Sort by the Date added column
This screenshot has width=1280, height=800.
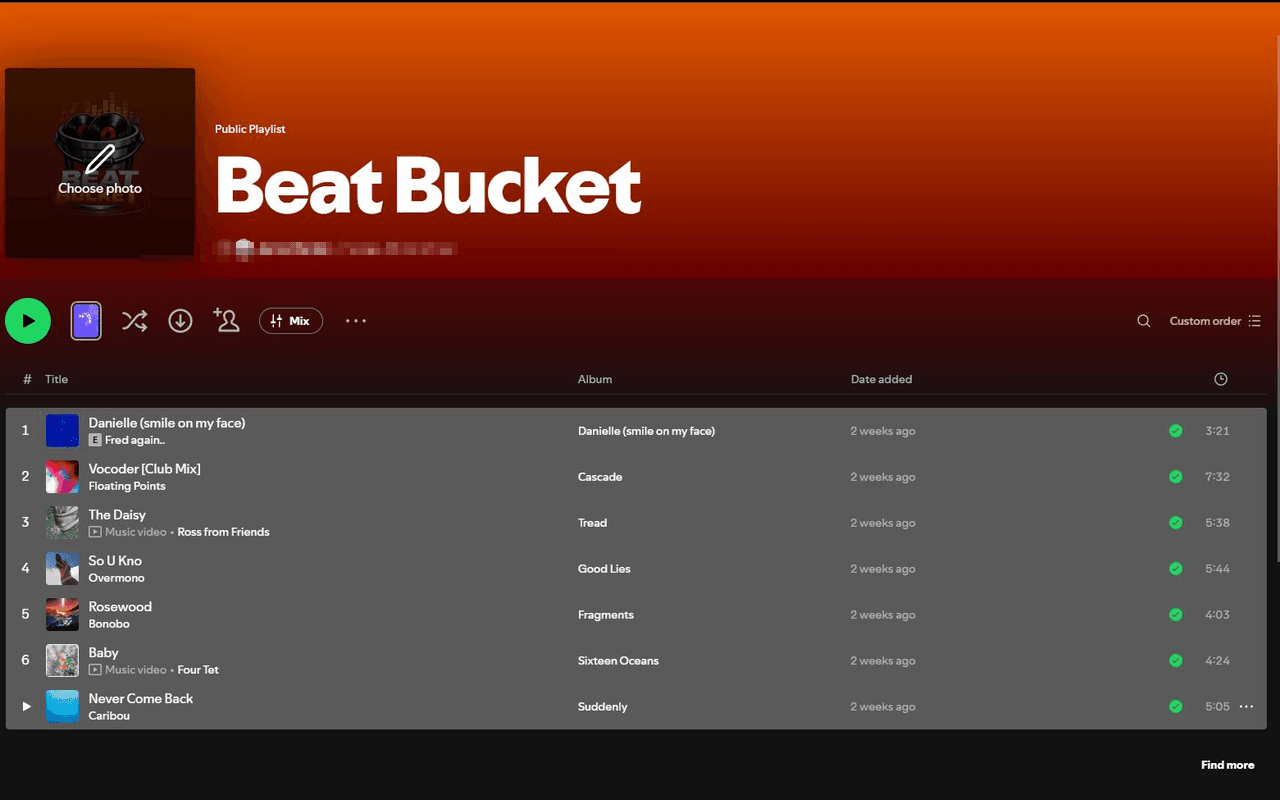tap(881, 379)
